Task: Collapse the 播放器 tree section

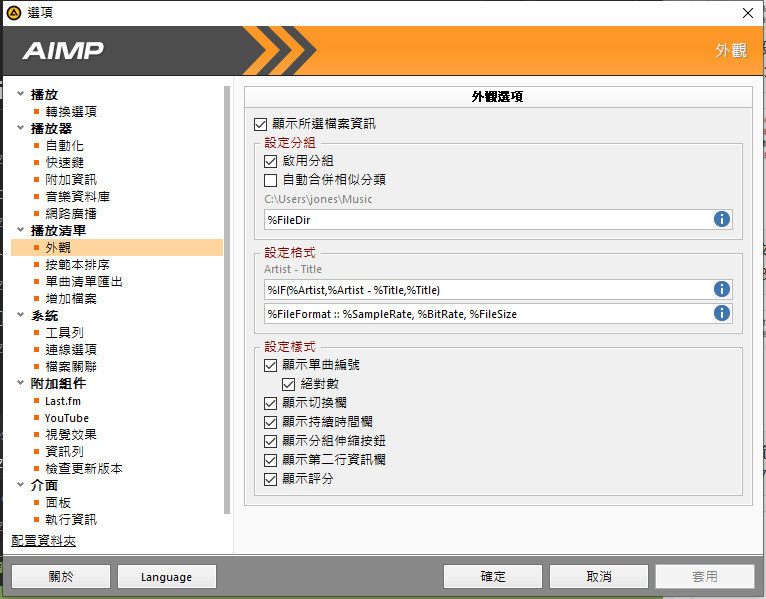Action: (x=21, y=128)
